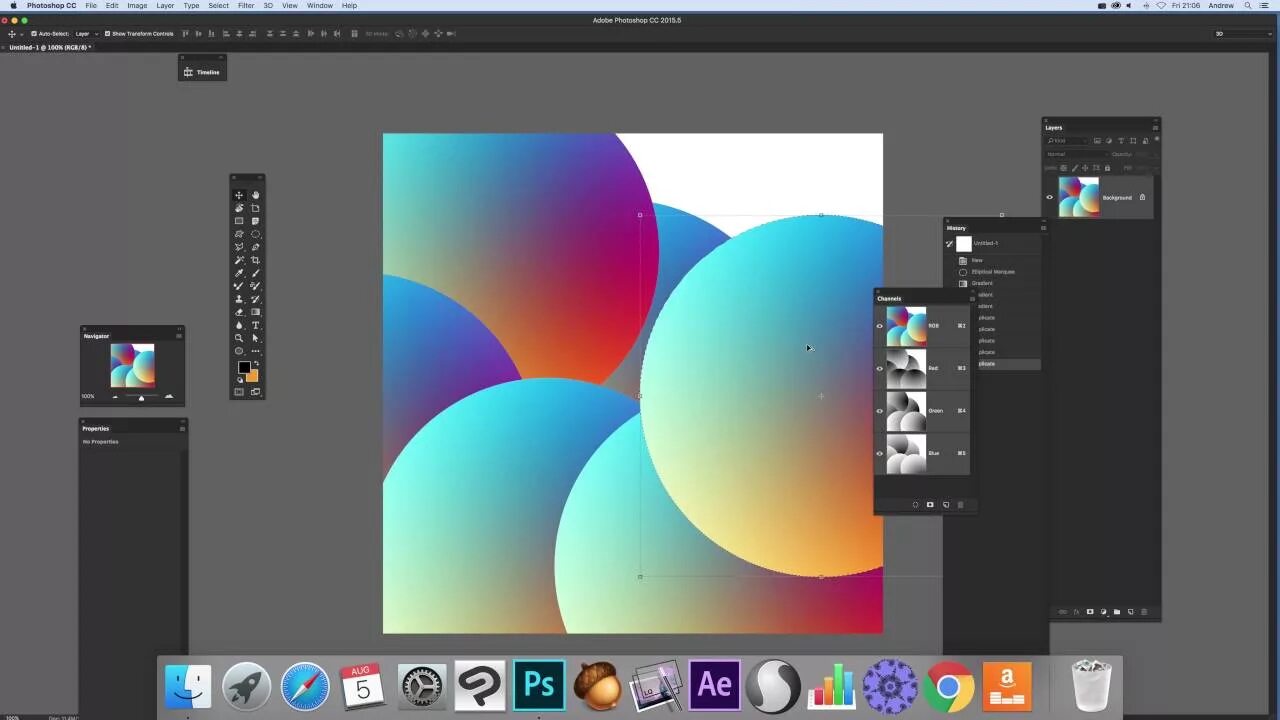The height and width of the screenshot is (720, 1280).
Task: Select the Elliptical Marquee tool in the toolbox
Action: click(255, 233)
